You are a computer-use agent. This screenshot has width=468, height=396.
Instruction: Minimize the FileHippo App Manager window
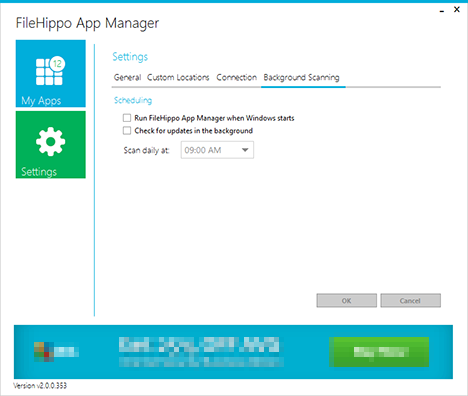click(x=442, y=11)
